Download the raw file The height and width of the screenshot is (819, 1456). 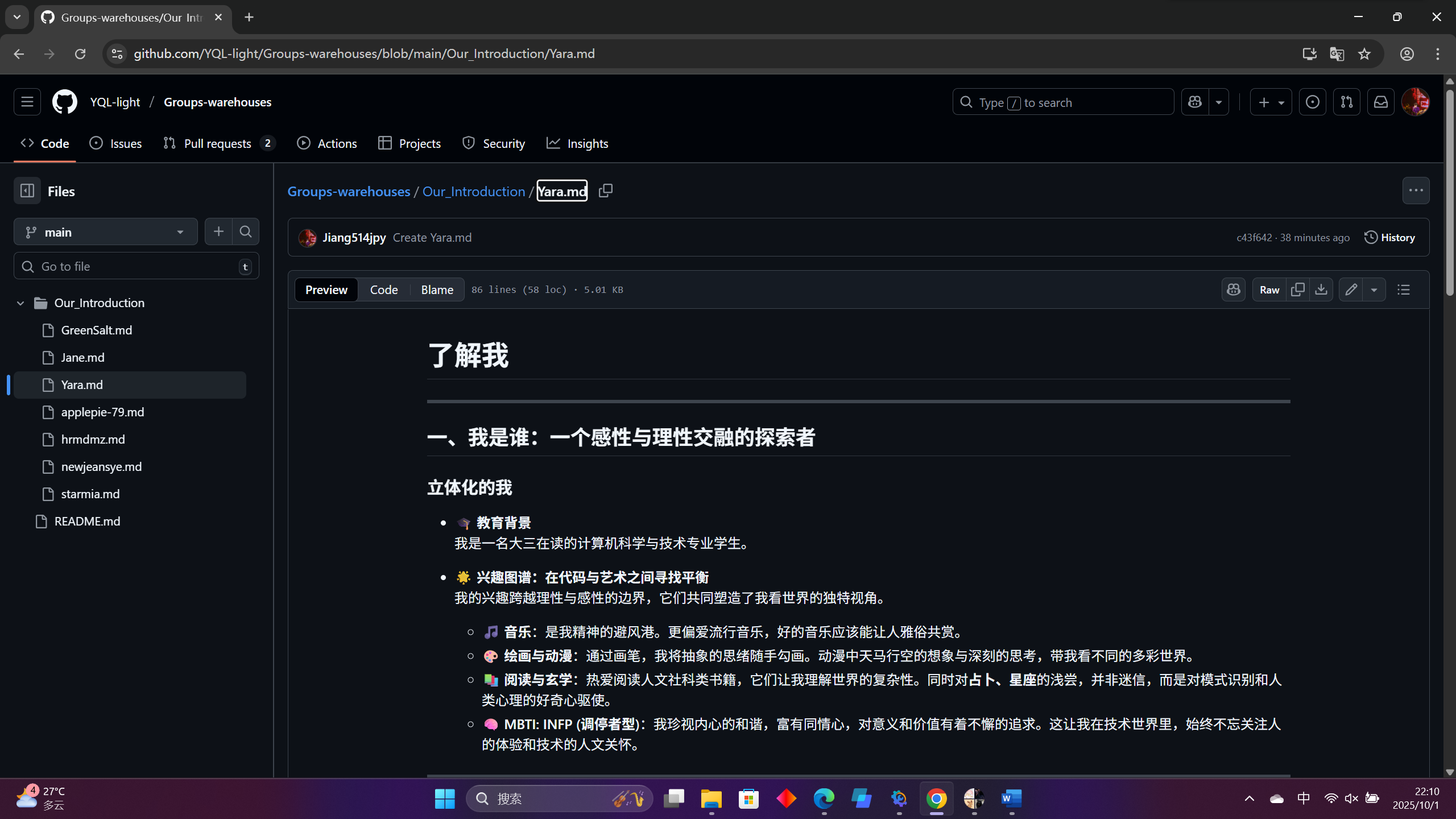(x=1321, y=290)
